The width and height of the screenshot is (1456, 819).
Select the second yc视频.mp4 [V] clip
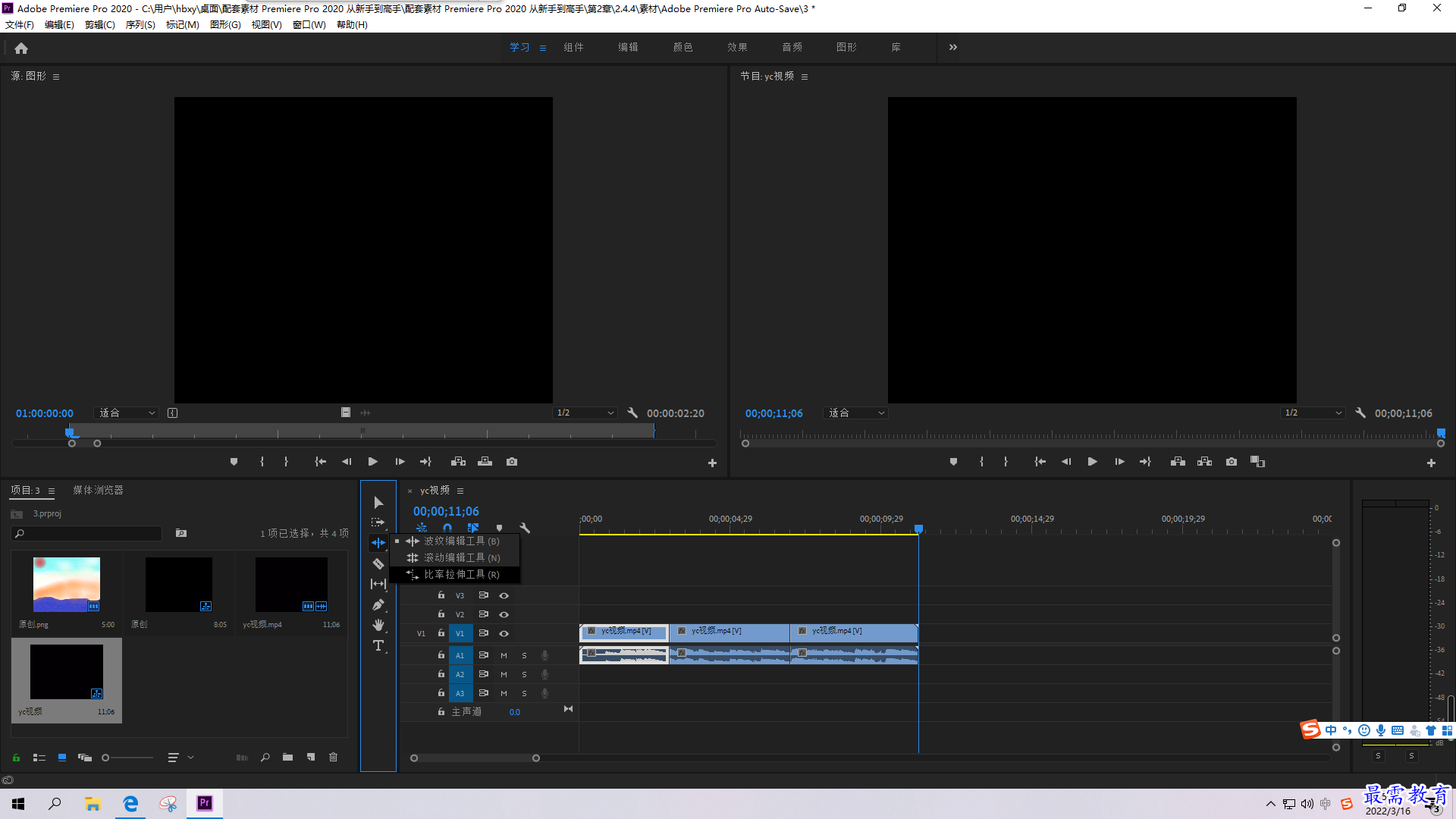pyautogui.click(x=730, y=632)
